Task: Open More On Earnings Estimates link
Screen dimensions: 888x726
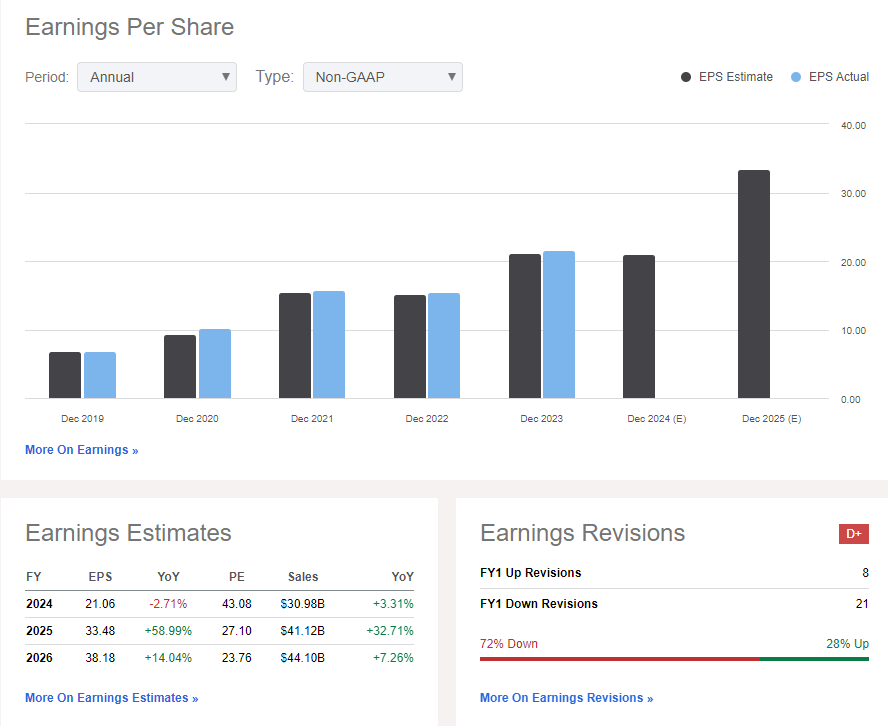Action: (112, 698)
